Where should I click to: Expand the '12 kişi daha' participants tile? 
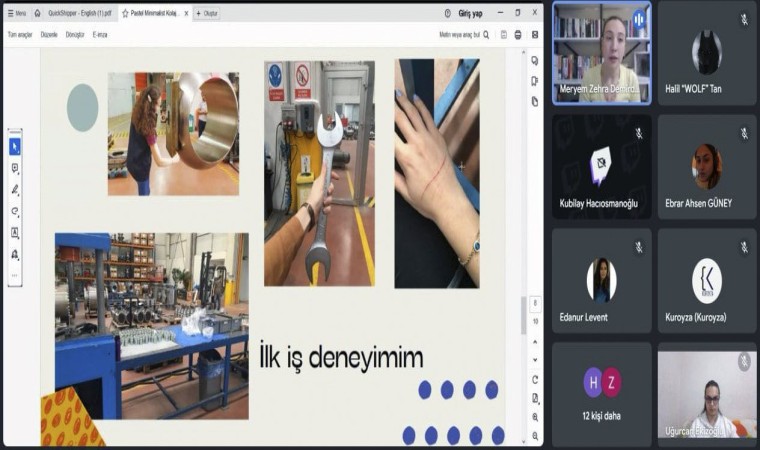pos(601,390)
